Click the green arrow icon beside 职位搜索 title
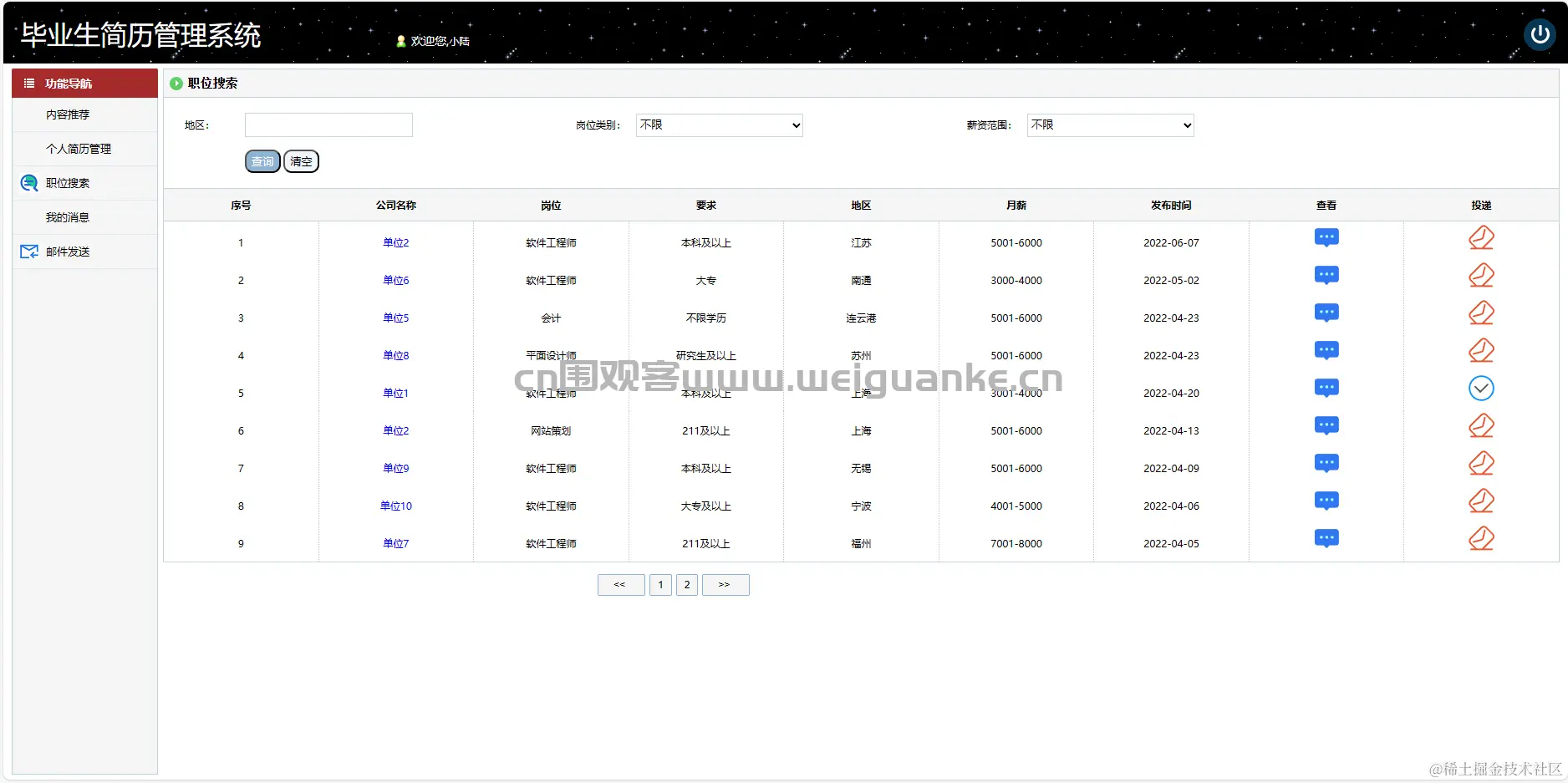The width and height of the screenshot is (1568, 783). point(176,84)
